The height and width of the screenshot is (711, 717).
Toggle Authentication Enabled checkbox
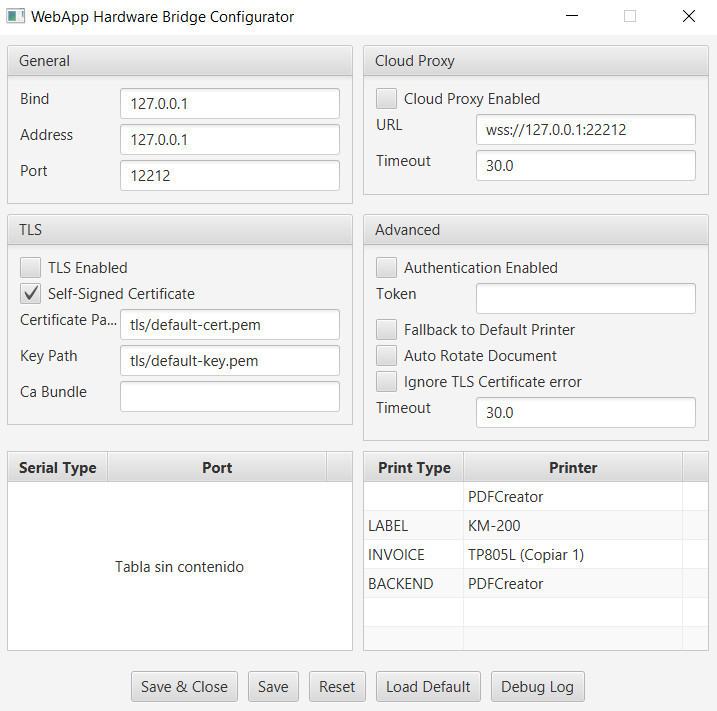click(x=387, y=268)
